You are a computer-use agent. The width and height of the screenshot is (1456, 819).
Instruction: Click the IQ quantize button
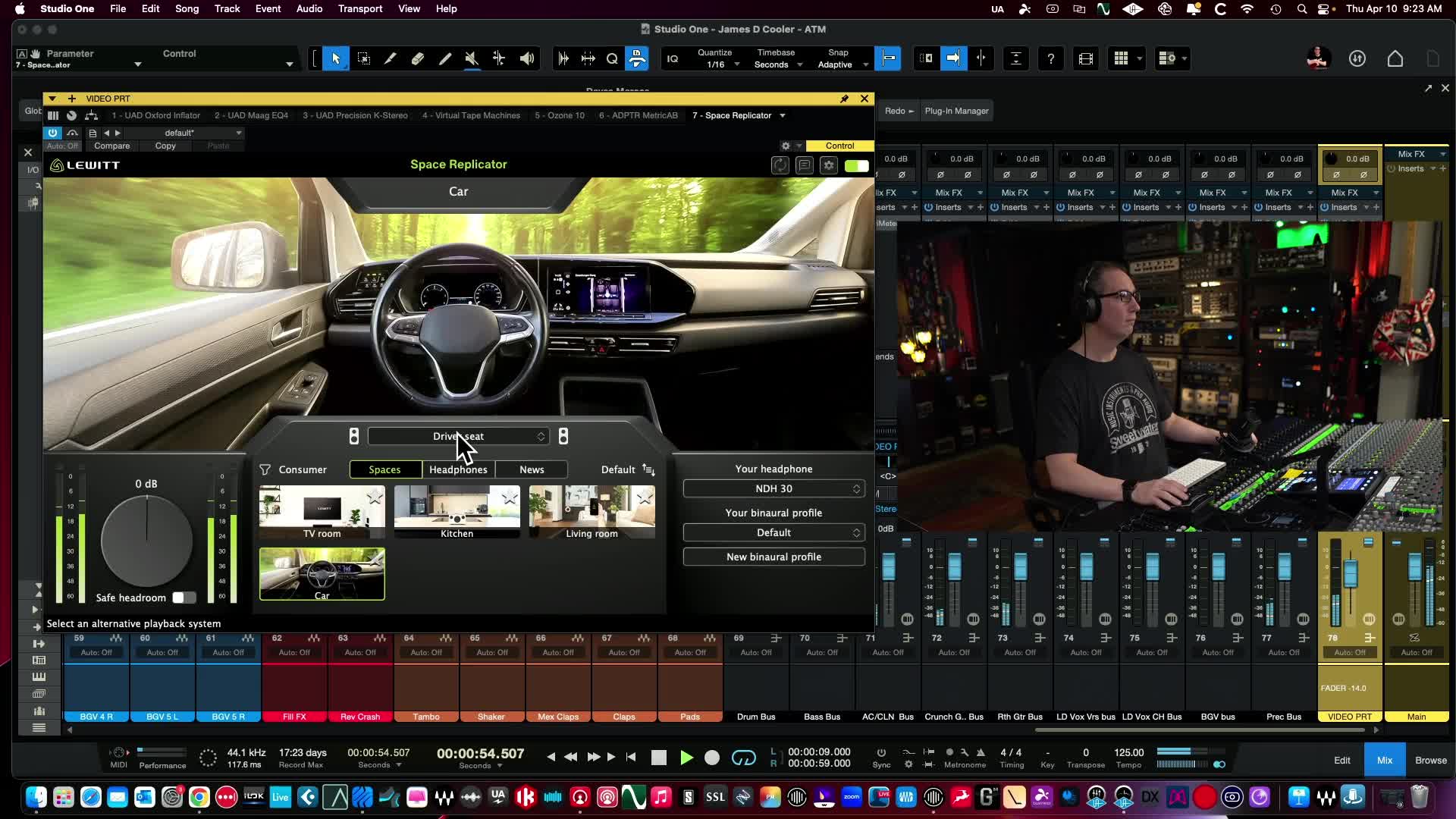pyautogui.click(x=673, y=58)
